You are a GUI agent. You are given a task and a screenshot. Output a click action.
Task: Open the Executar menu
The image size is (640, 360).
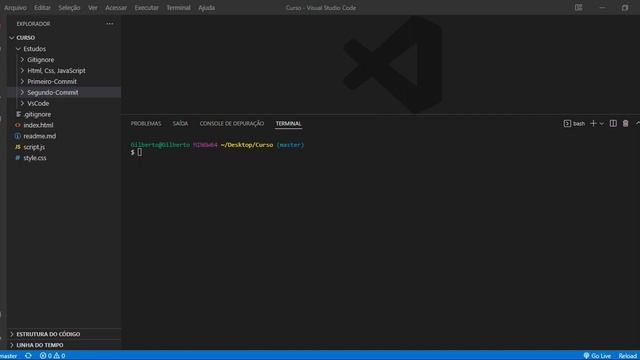[146, 8]
